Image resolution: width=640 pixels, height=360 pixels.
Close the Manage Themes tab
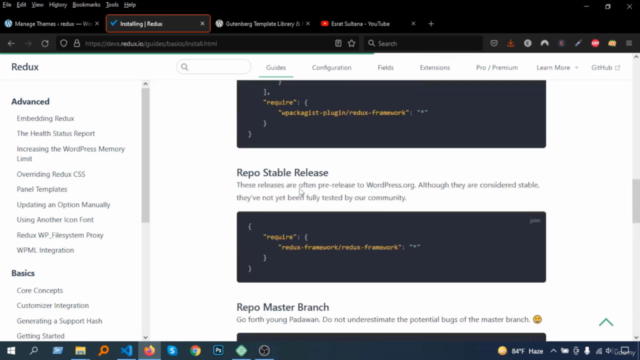pyautogui.click(x=97, y=24)
